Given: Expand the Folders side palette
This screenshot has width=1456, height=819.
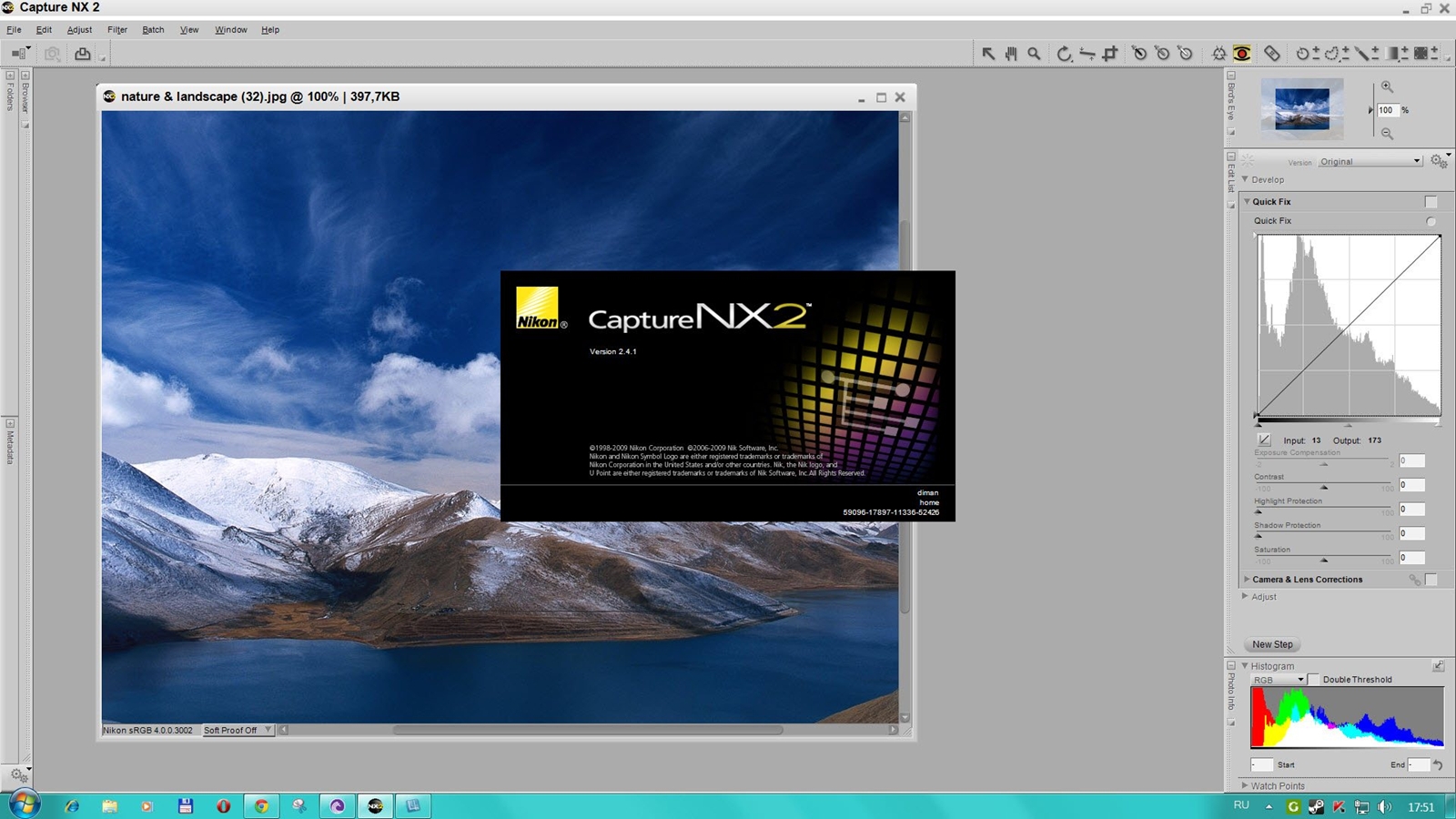Looking at the screenshot, I should coord(10,76).
